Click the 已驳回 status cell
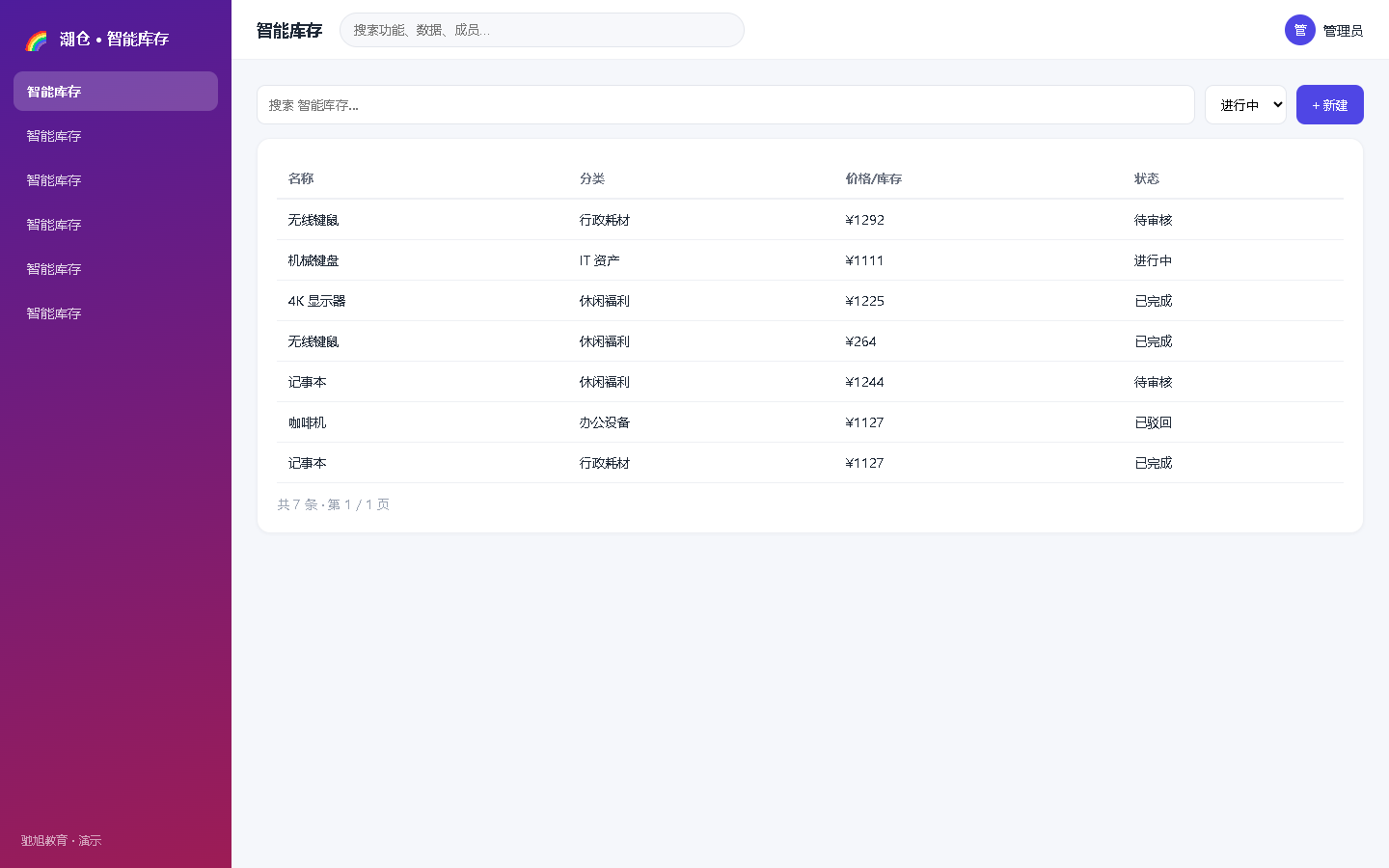The width and height of the screenshot is (1389, 868). (x=1154, y=422)
